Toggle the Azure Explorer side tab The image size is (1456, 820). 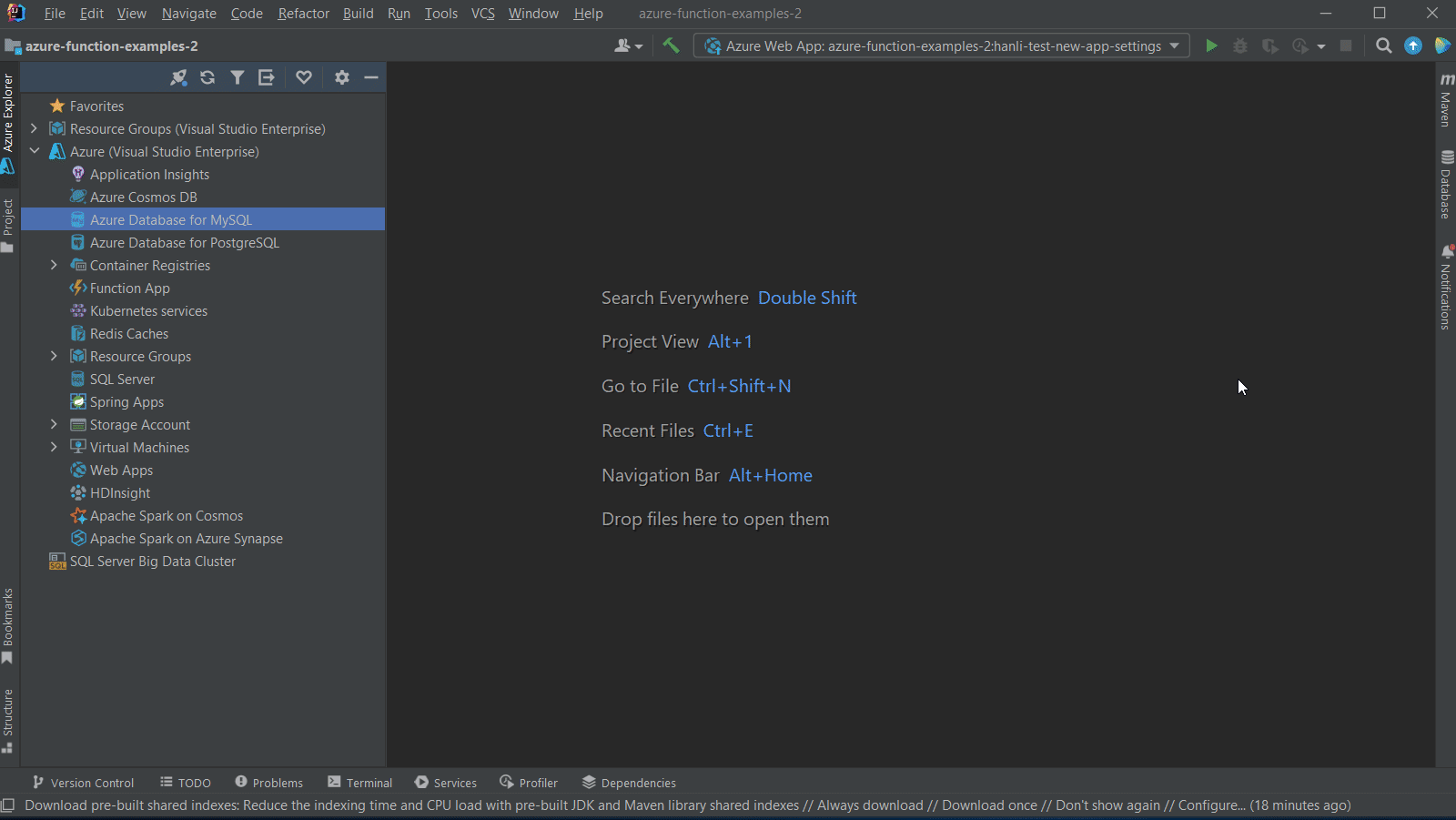coord(8,123)
